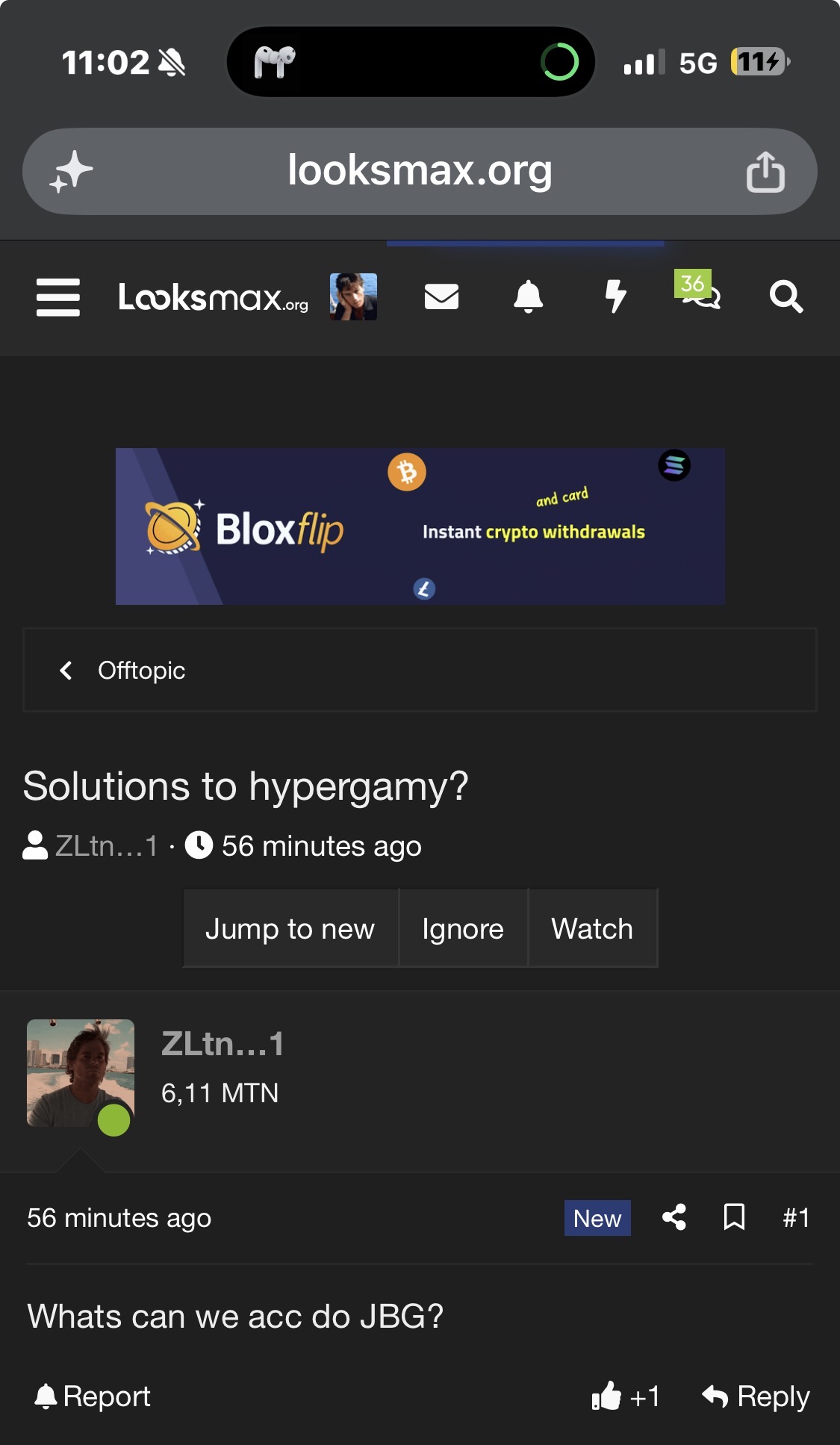Tap Jump to new button
The width and height of the screenshot is (840, 1445).
pos(290,928)
